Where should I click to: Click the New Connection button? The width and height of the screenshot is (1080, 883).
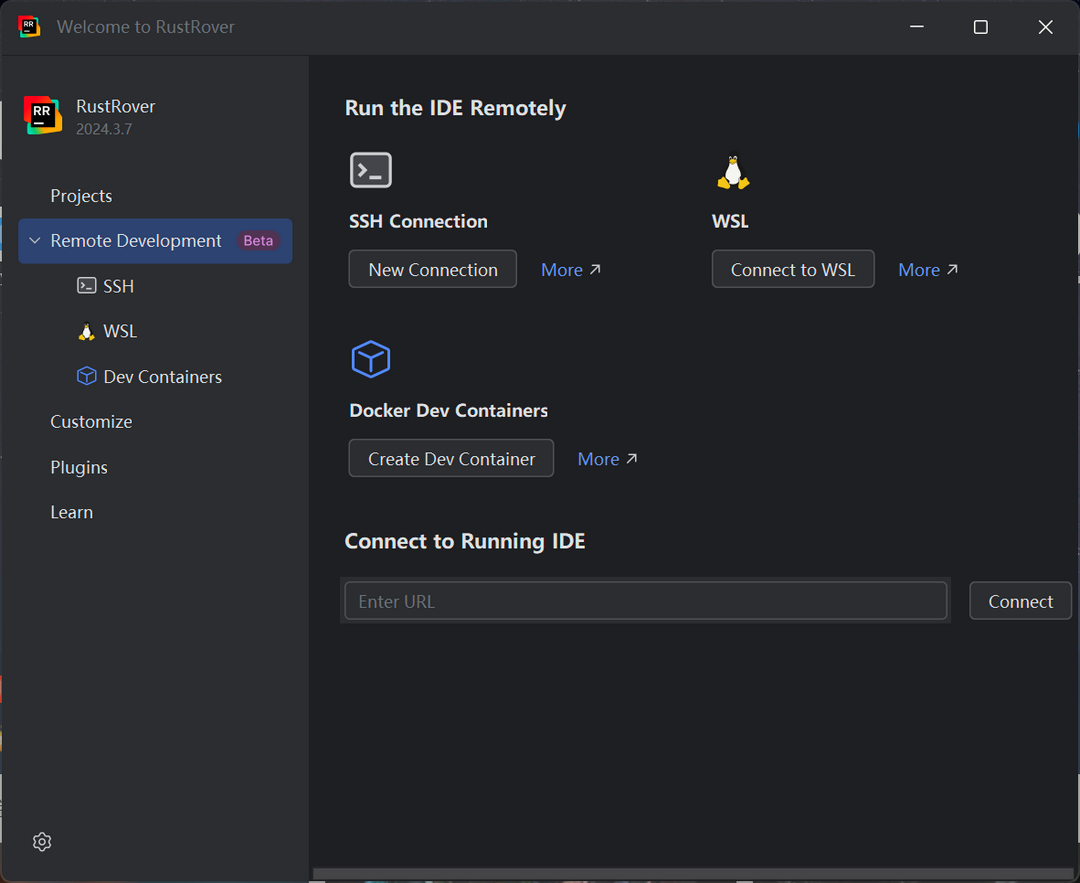point(432,270)
